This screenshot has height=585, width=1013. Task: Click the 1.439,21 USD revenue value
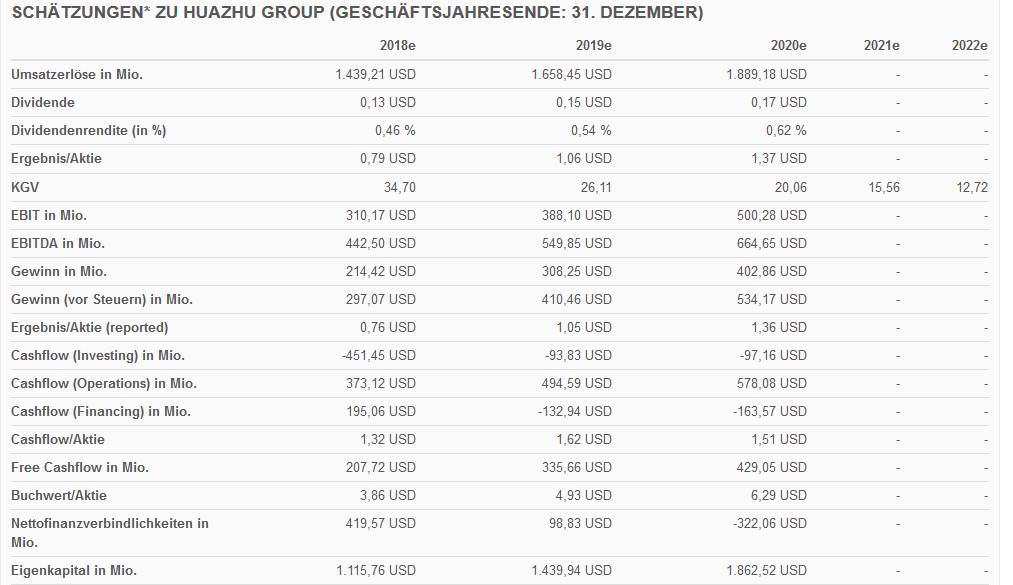(x=375, y=74)
